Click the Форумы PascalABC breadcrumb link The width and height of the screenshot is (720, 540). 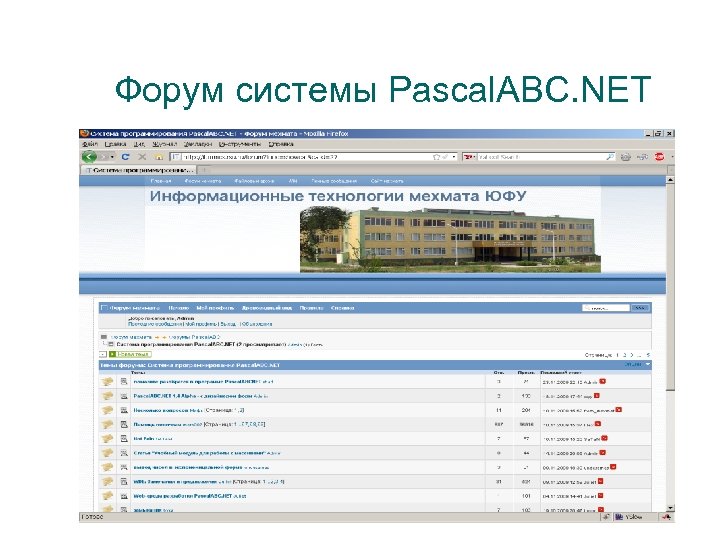click(194, 337)
